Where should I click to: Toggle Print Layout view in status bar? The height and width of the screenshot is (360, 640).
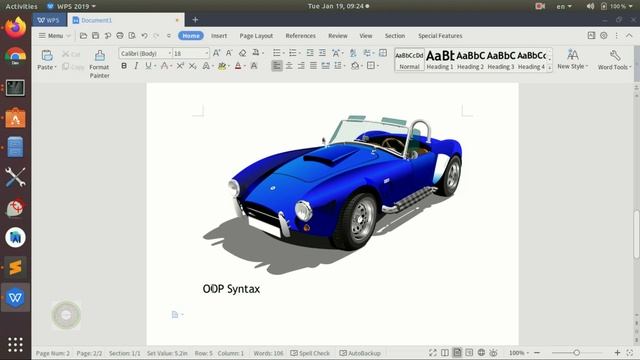tap(457, 353)
